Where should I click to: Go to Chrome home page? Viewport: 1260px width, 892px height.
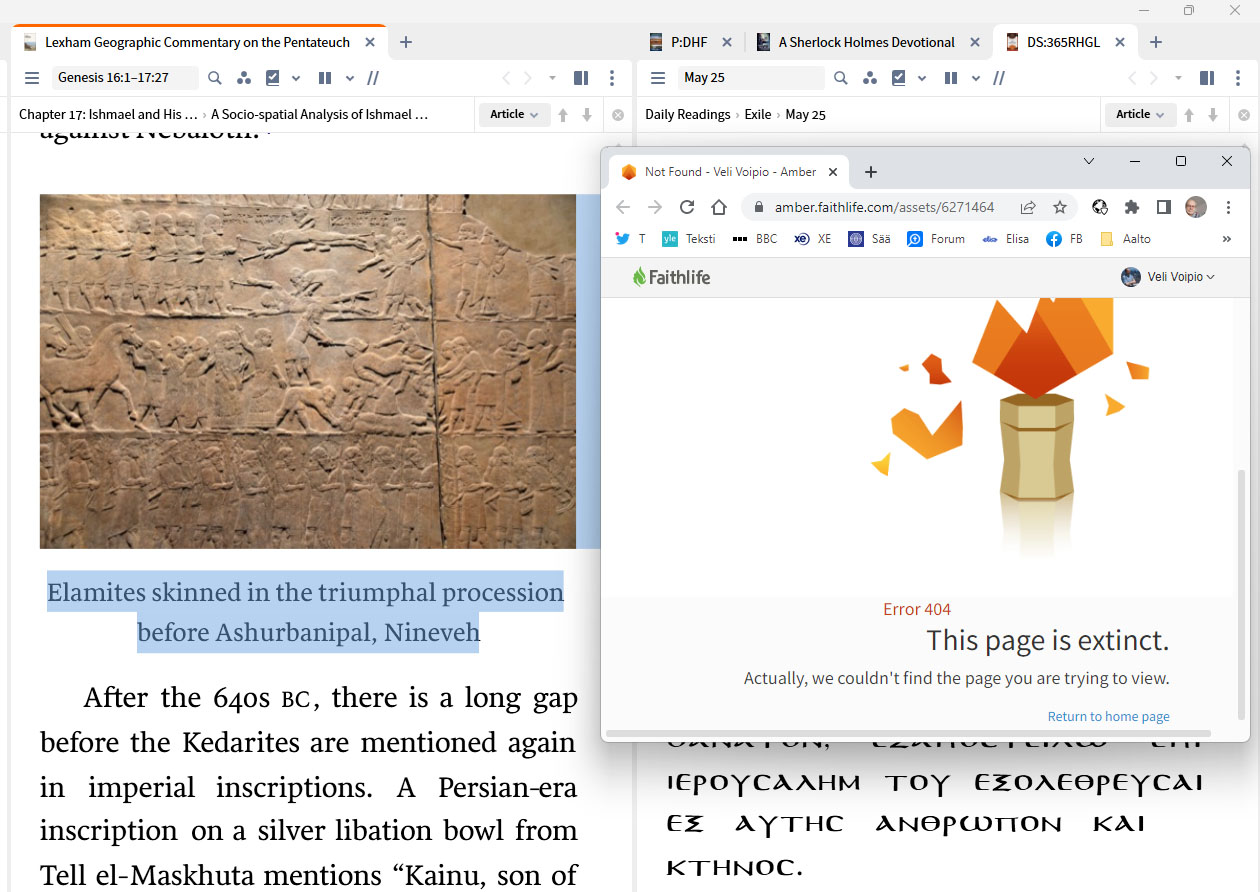[x=719, y=207]
